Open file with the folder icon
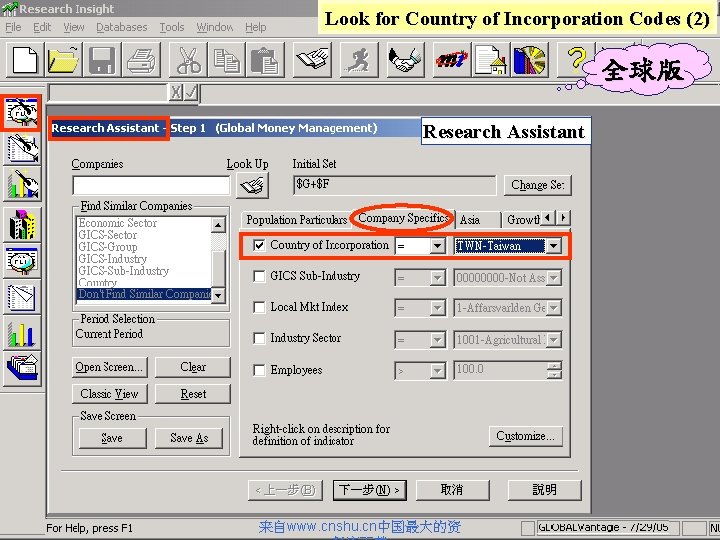Image resolution: width=720 pixels, height=540 pixels. coord(64,60)
